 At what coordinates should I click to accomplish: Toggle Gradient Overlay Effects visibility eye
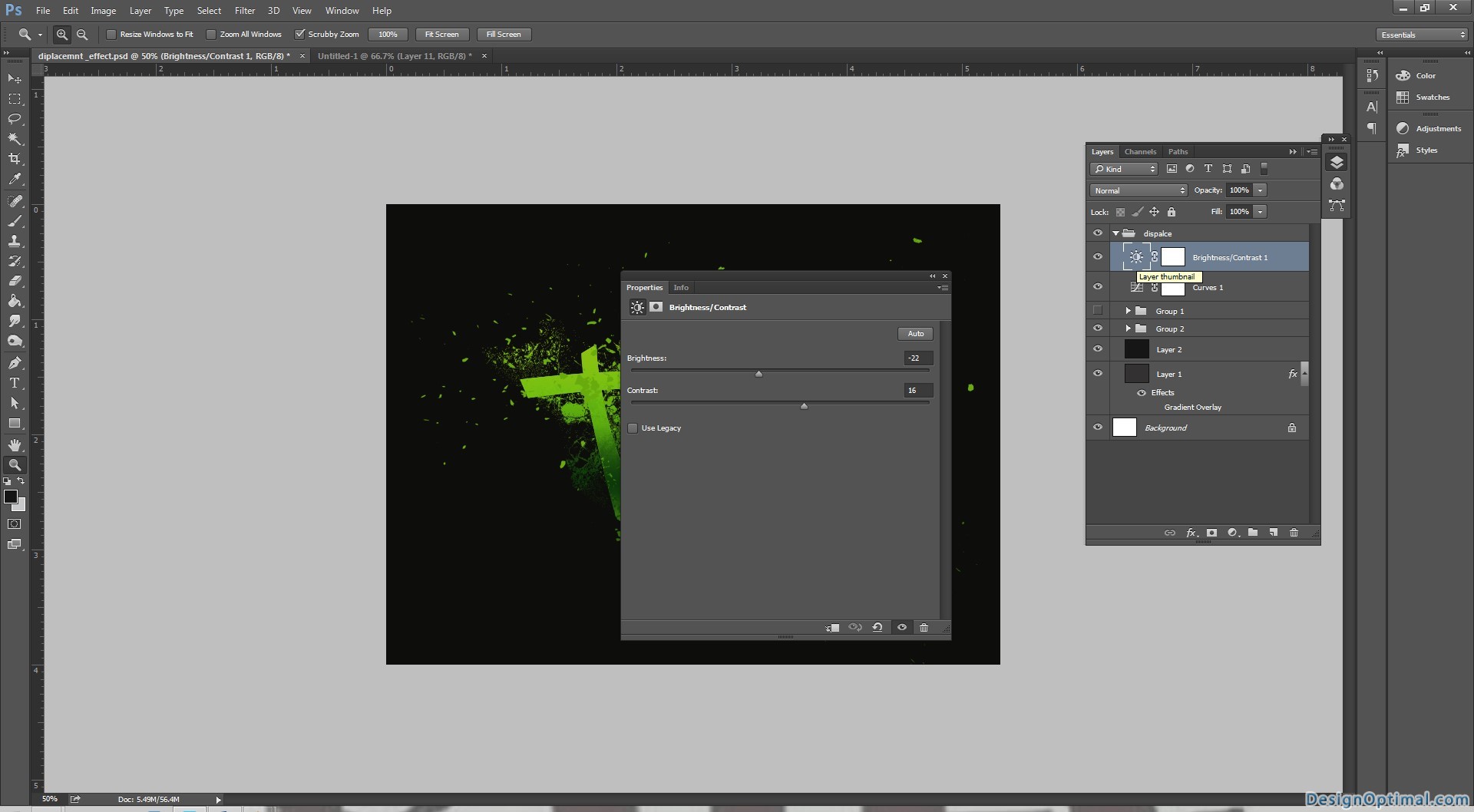pos(1142,393)
